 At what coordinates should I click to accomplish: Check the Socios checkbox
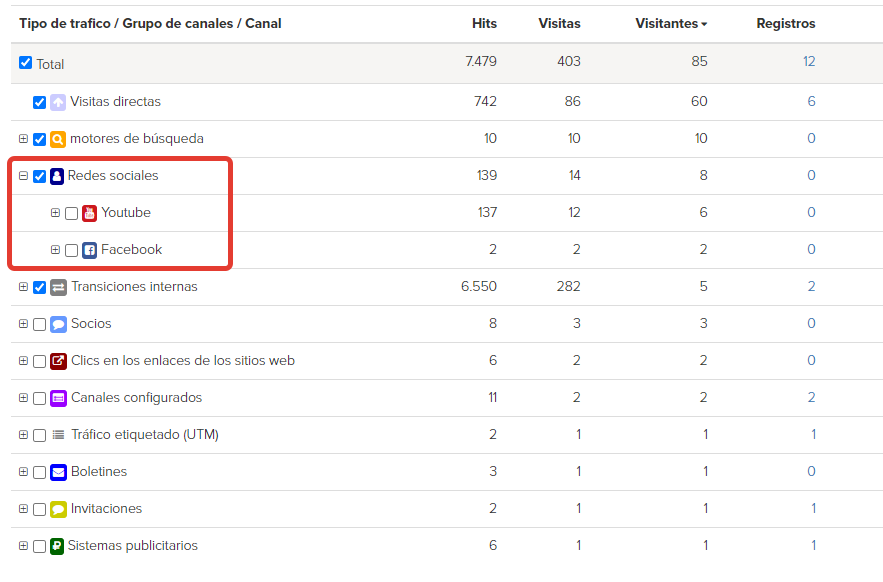(x=39, y=325)
